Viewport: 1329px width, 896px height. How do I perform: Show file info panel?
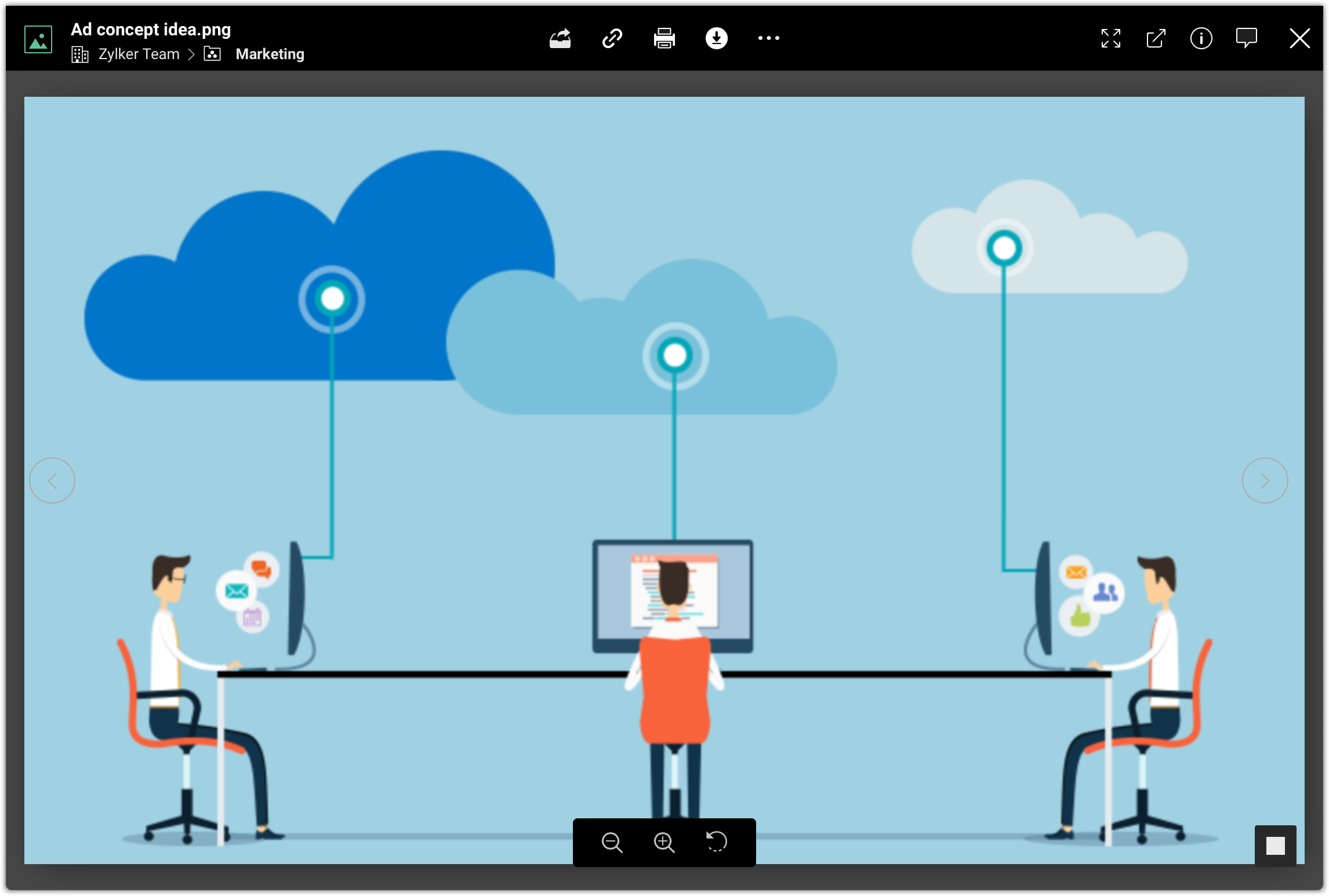(1201, 39)
